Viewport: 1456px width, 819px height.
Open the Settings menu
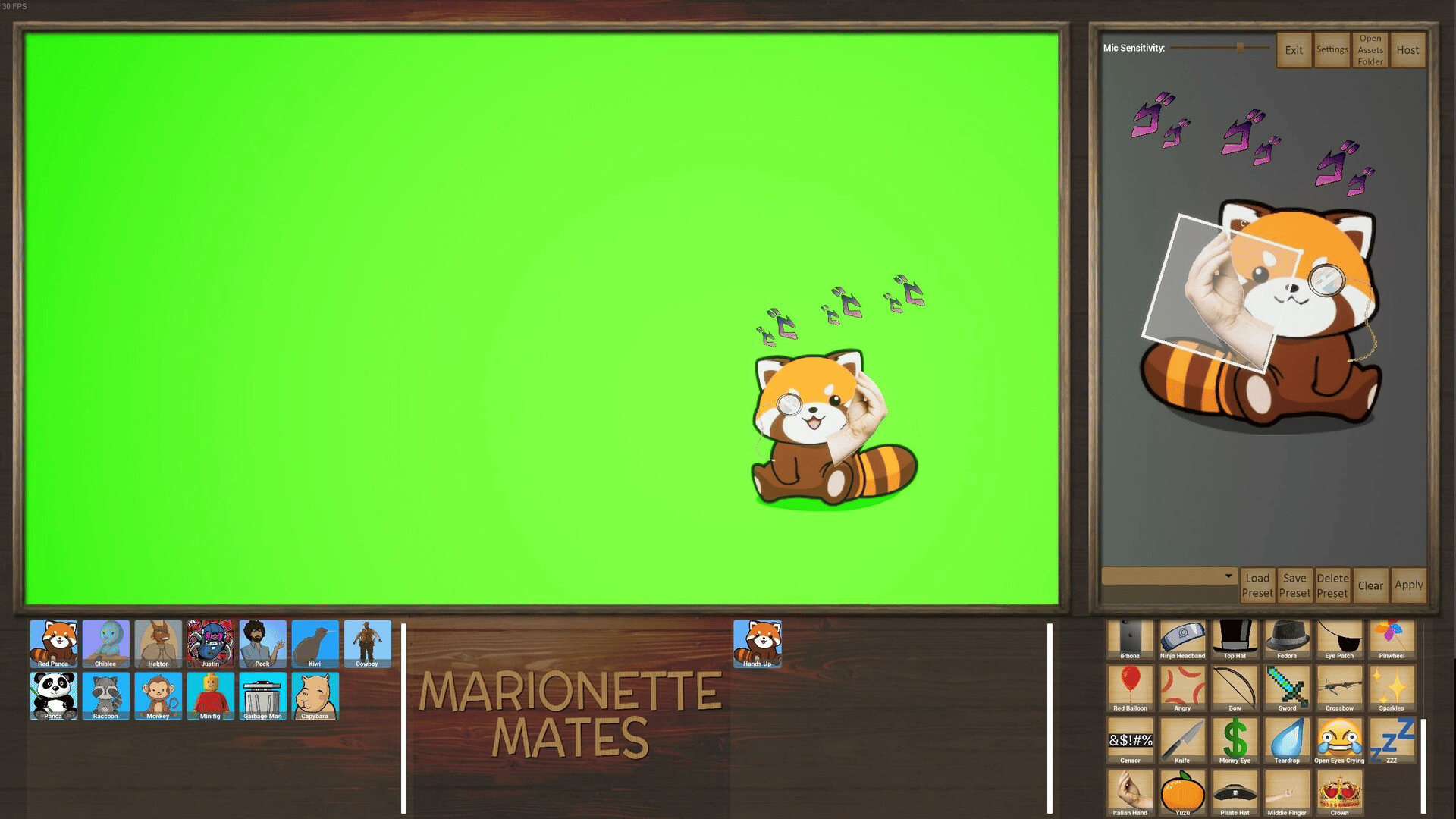[x=1332, y=50]
